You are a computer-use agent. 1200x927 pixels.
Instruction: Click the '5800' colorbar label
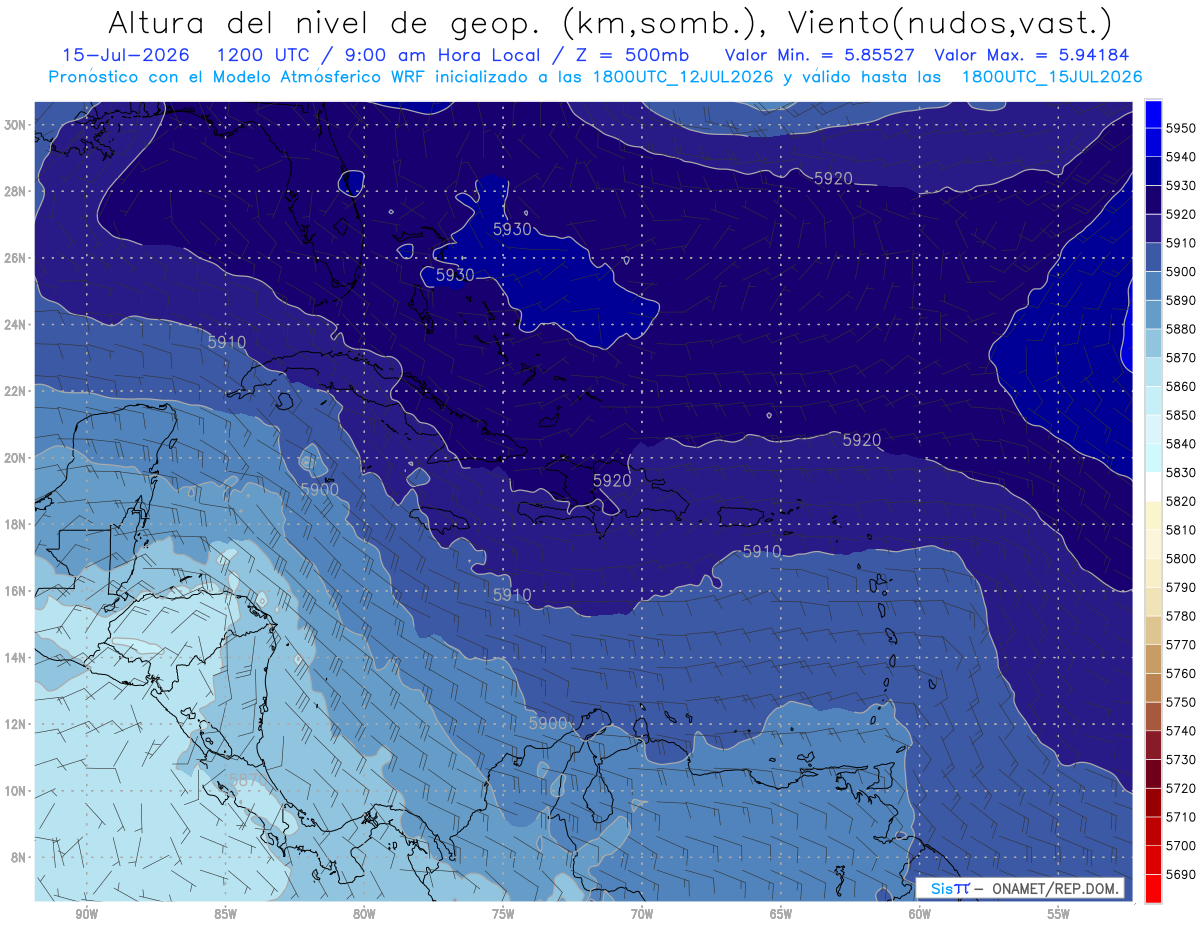coord(1181,558)
